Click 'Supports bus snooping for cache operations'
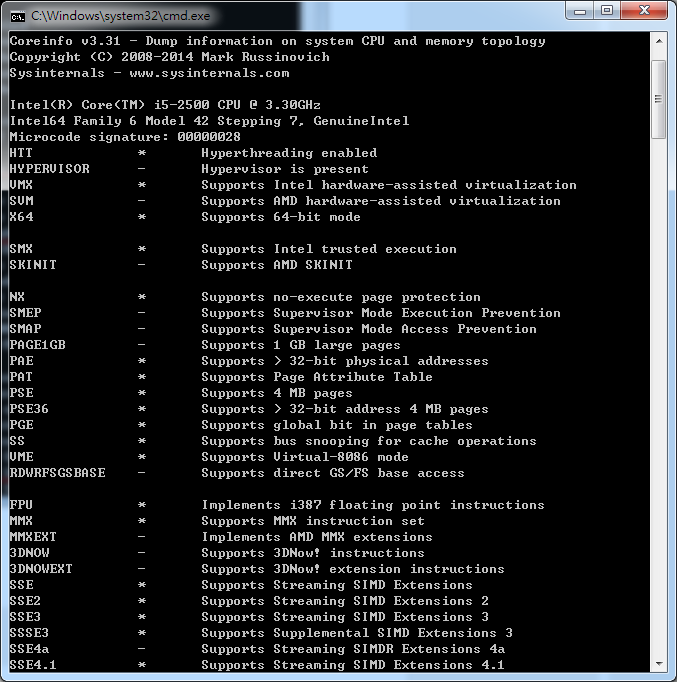 coord(369,441)
